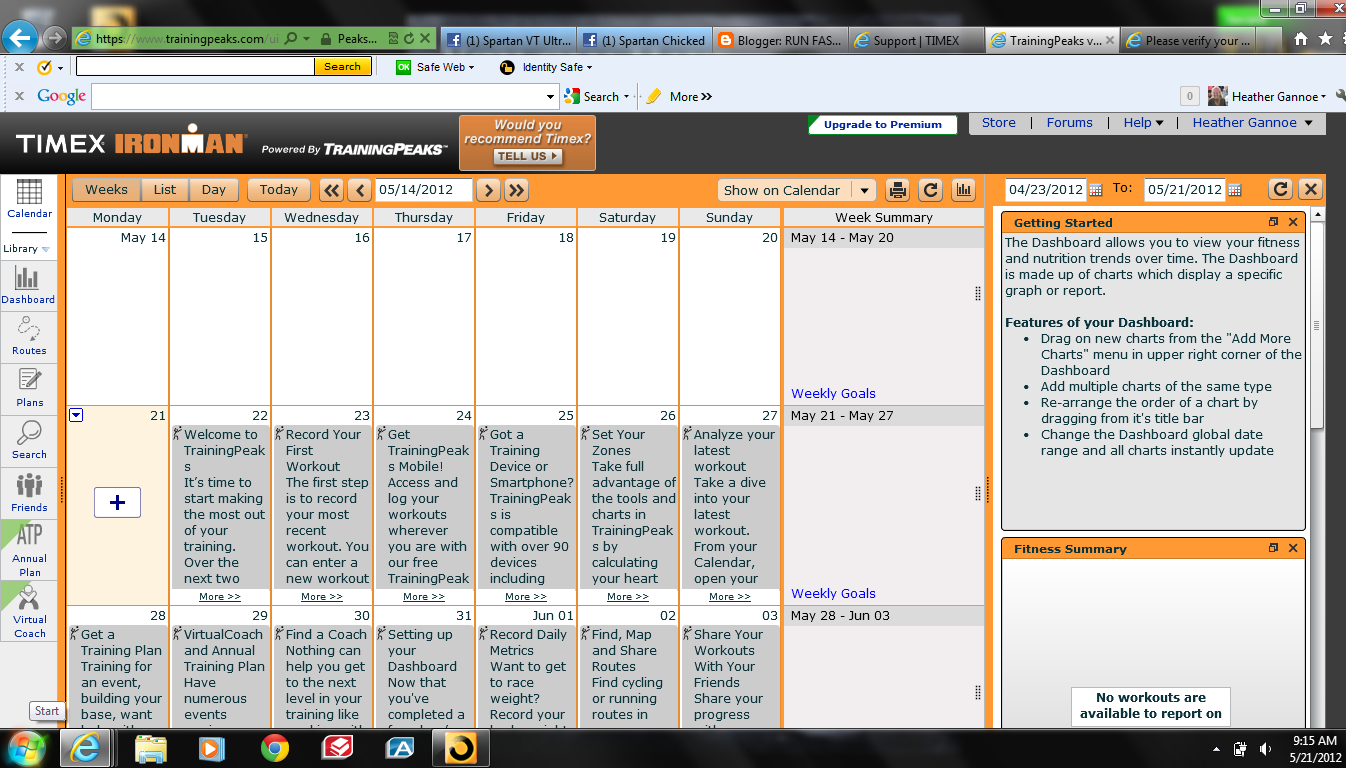Click the TELL US banner button

pyautogui.click(x=527, y=156)
